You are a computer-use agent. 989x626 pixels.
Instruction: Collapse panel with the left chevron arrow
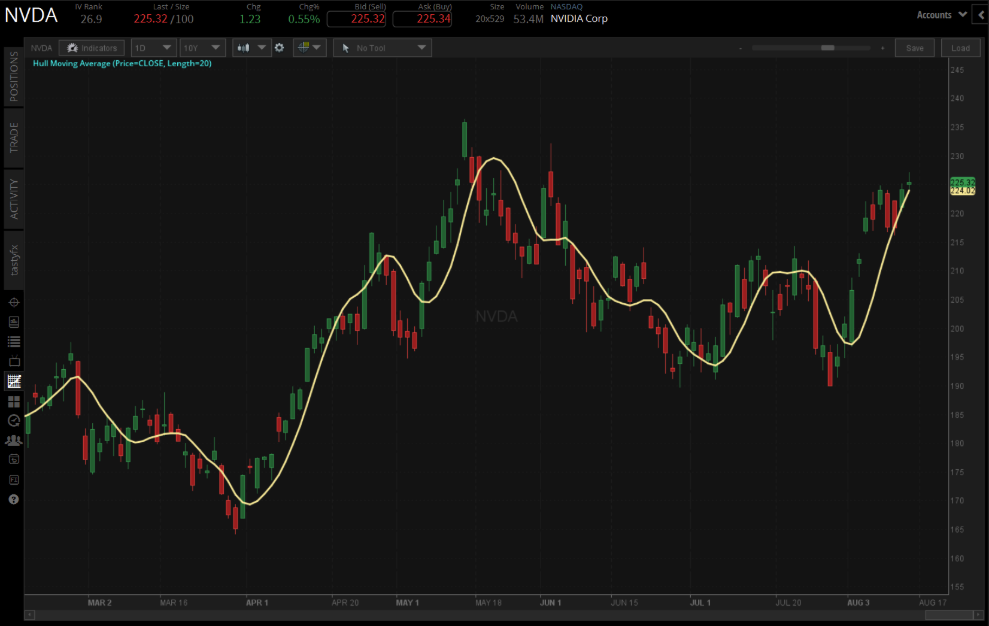coord(981,15)
